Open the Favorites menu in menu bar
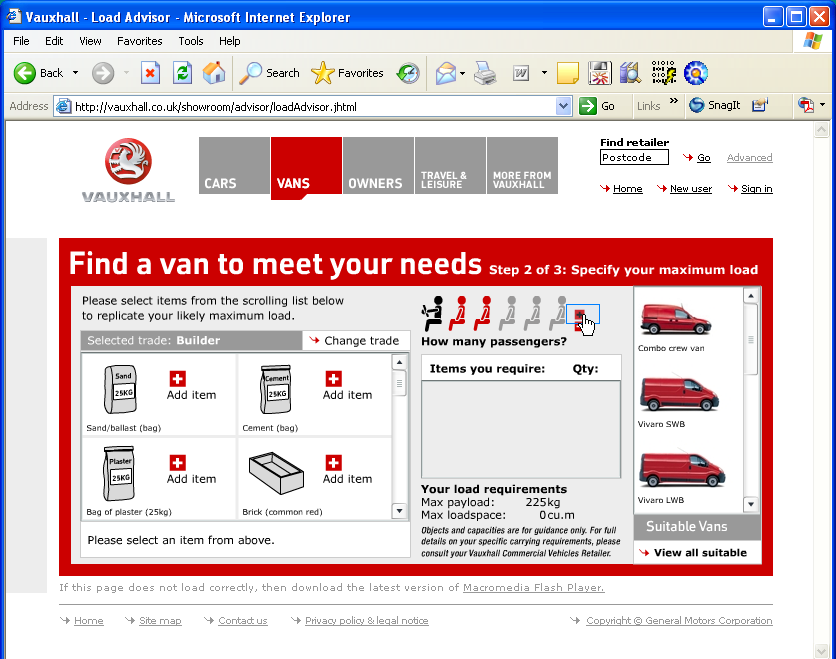 point(139,41)
